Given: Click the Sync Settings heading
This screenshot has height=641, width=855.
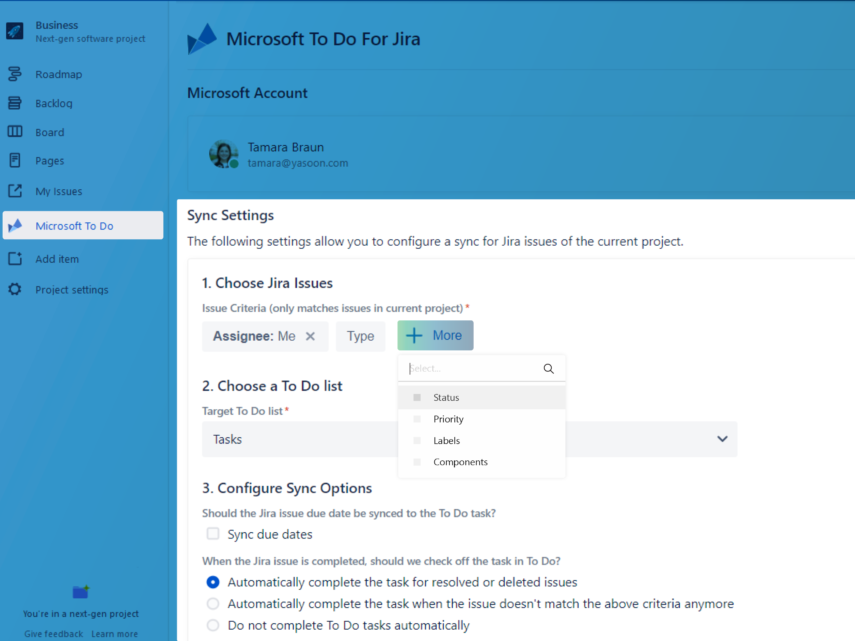Looking at the screenshot, I should [x=230, y=215].
